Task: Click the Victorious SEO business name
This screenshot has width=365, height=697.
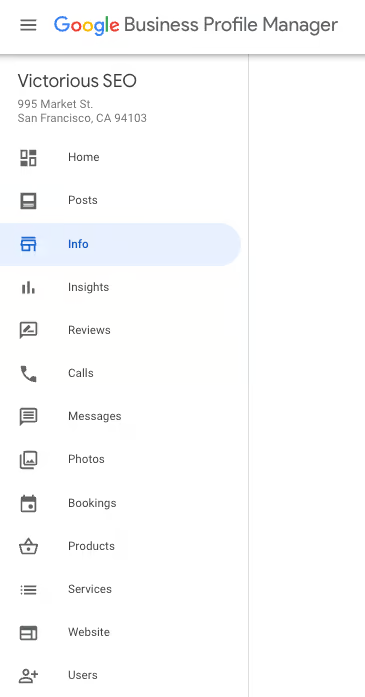Action: click(77, 81)
